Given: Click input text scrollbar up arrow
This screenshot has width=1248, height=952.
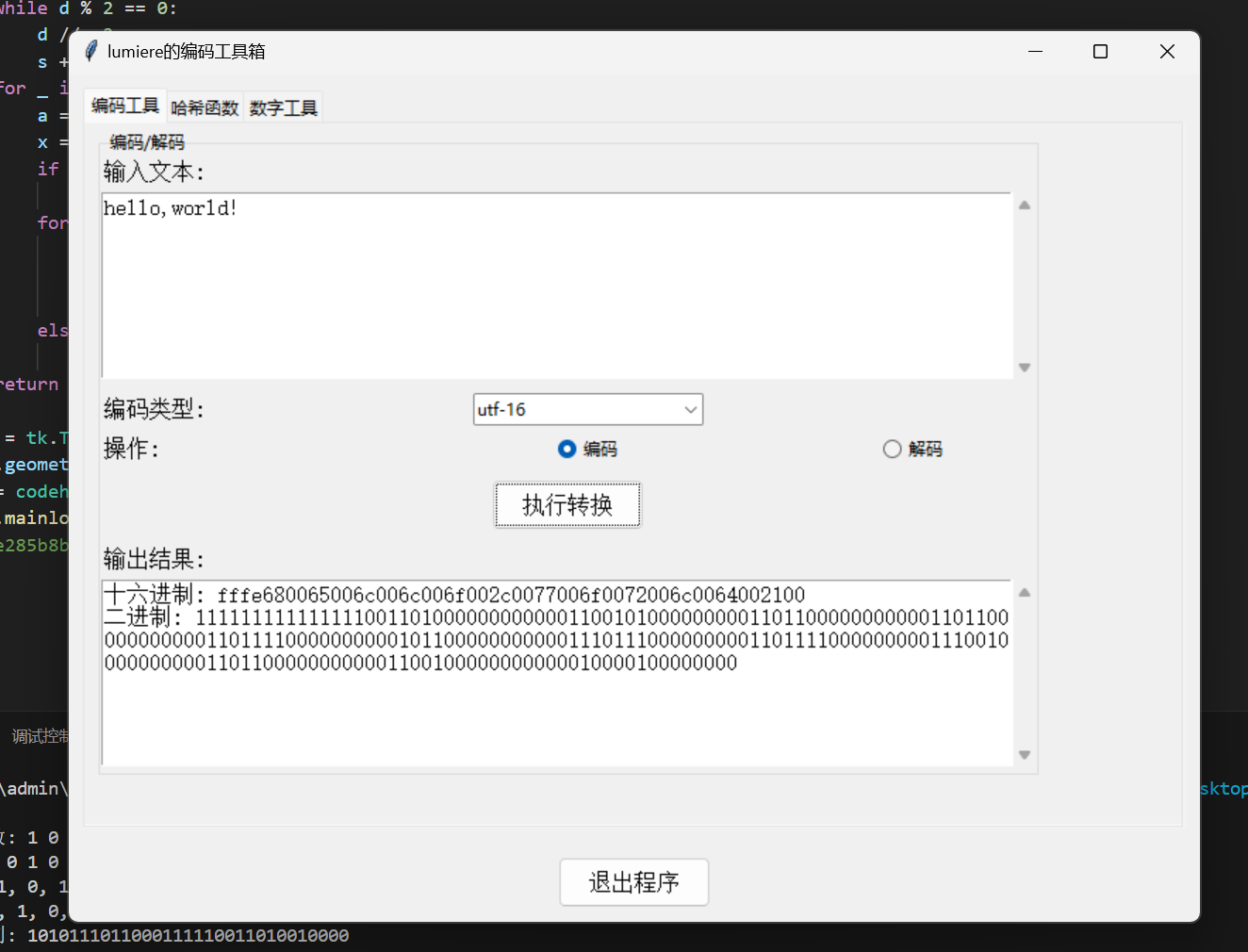Looking at the screenshot, I should (1025, 205).
